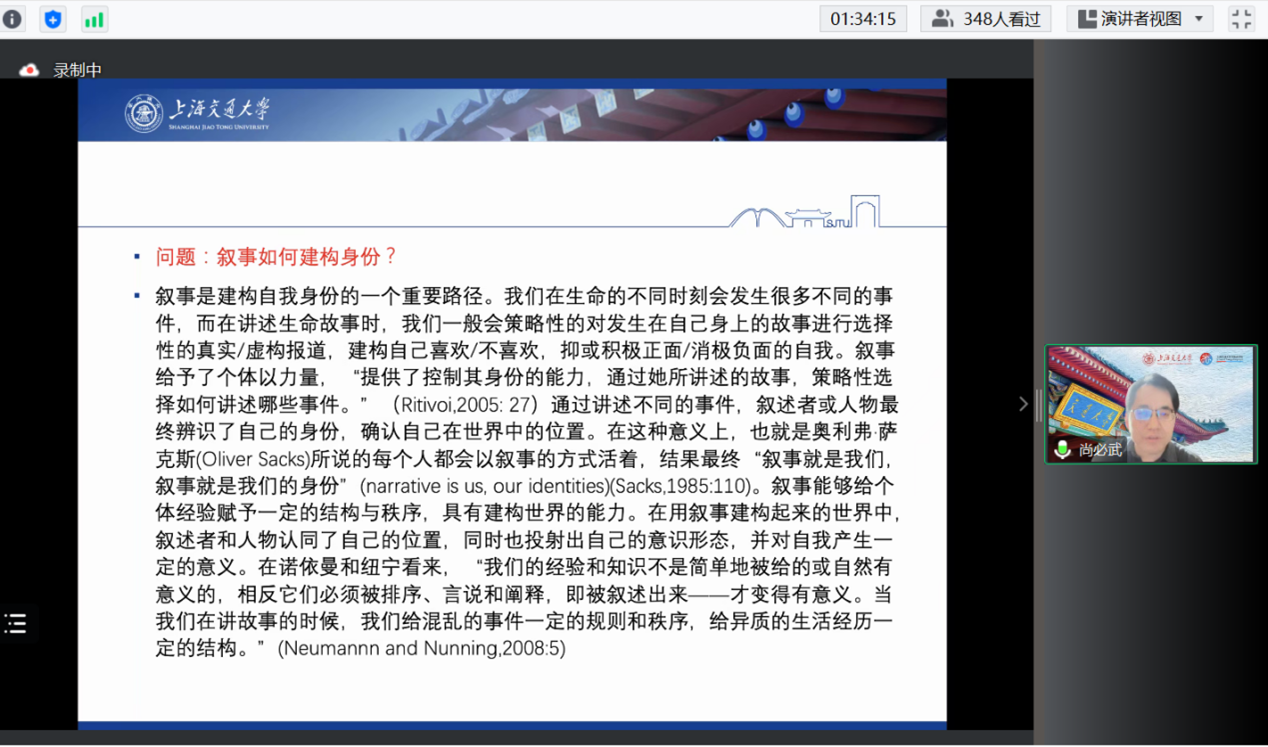This screenshot has height=747, width=1268.
Task: Collapse the side video panel arrow
Action: [1023, 404]
